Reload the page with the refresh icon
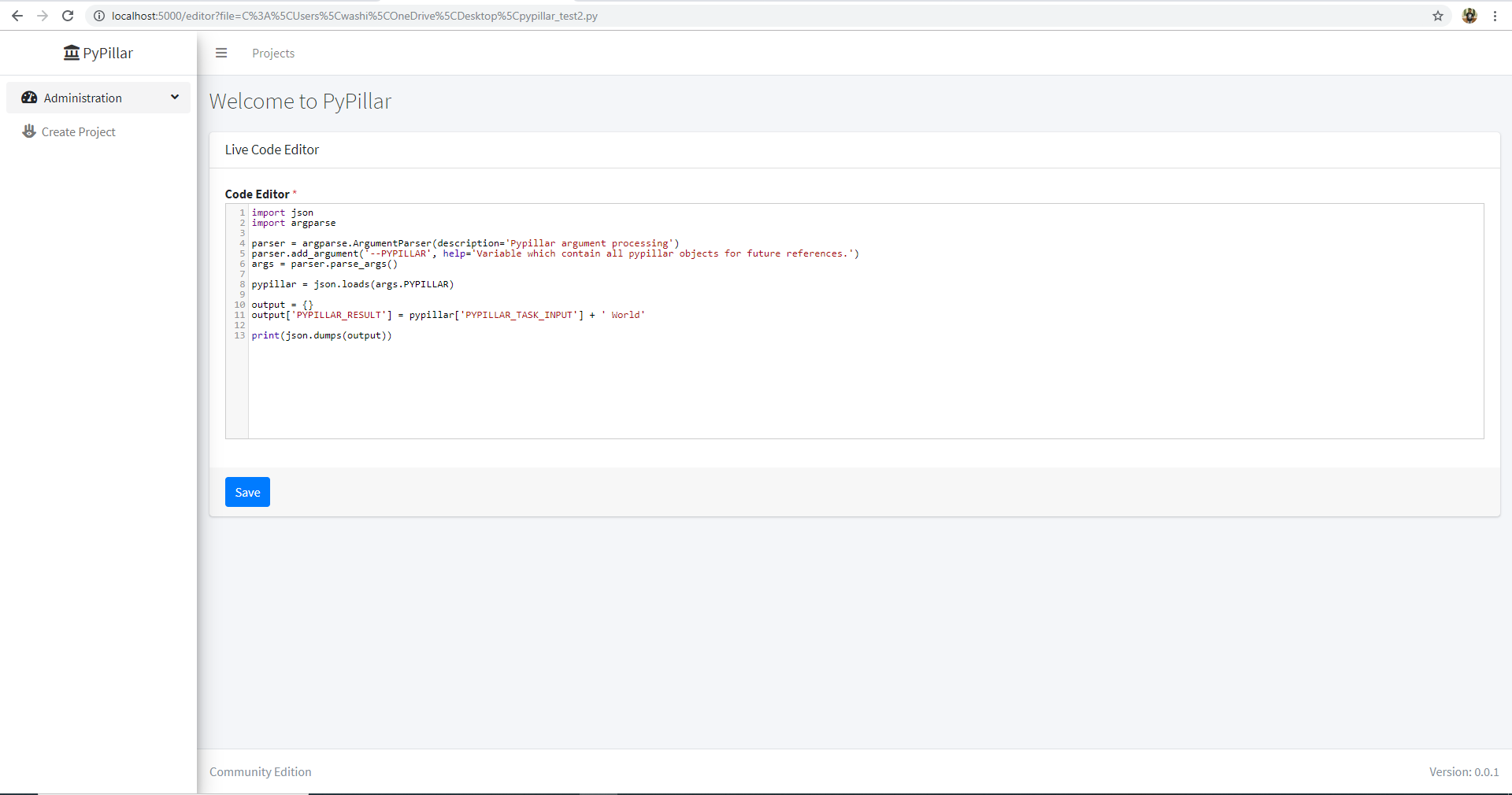 click(x=68, y=16)
